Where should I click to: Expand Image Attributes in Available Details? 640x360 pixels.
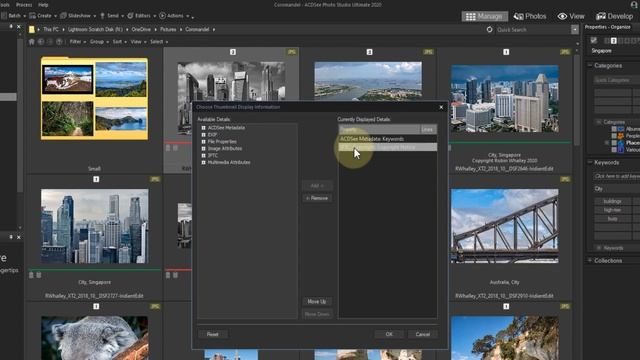[203, 149]
